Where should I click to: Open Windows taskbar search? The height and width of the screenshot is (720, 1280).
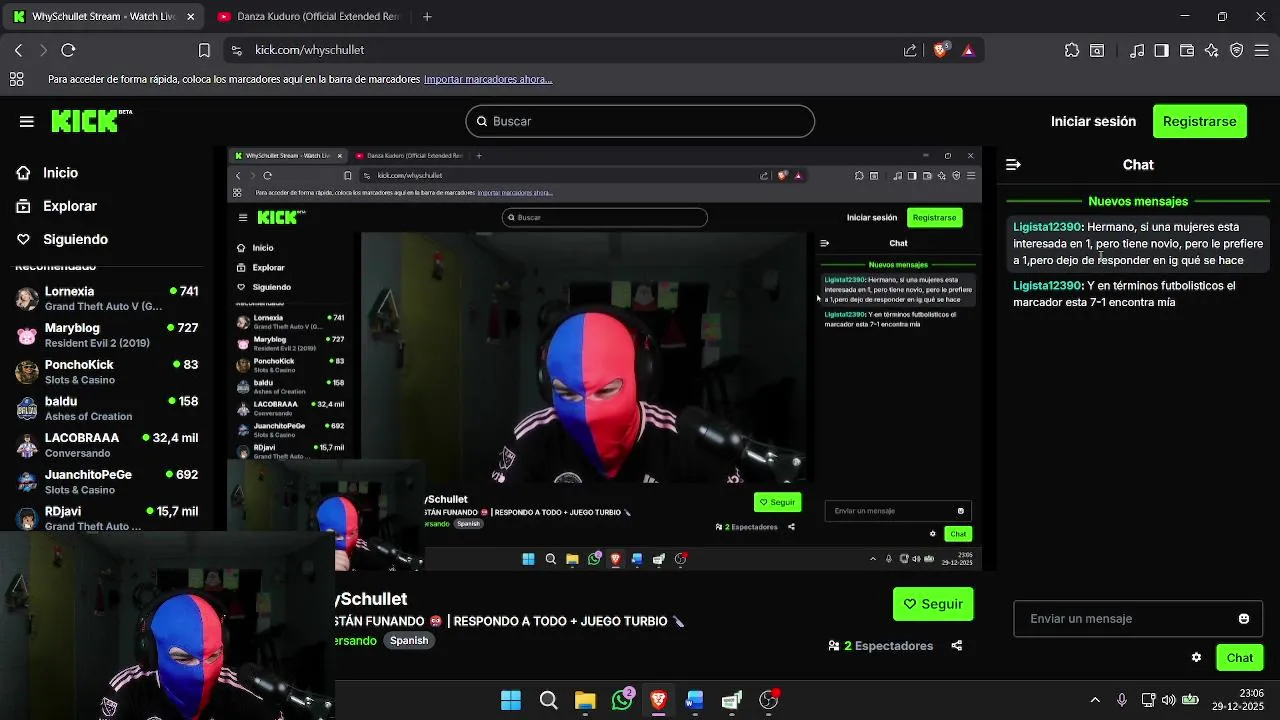coord(548,700)
